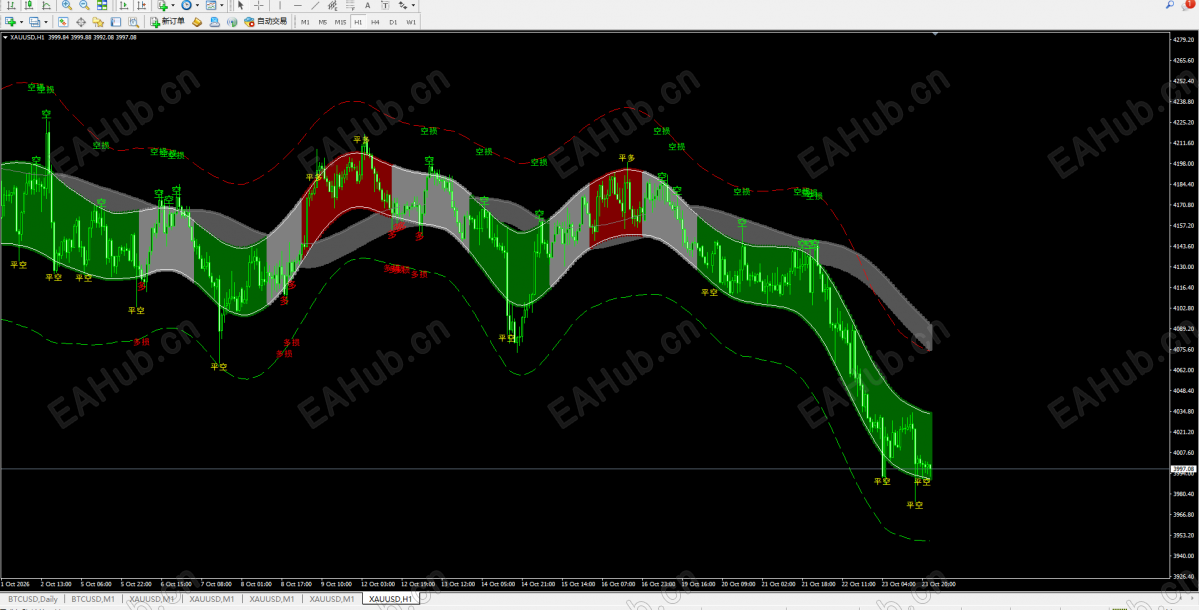
Task: Select the arrow cursor tool
Action: [x=243, y=5]
